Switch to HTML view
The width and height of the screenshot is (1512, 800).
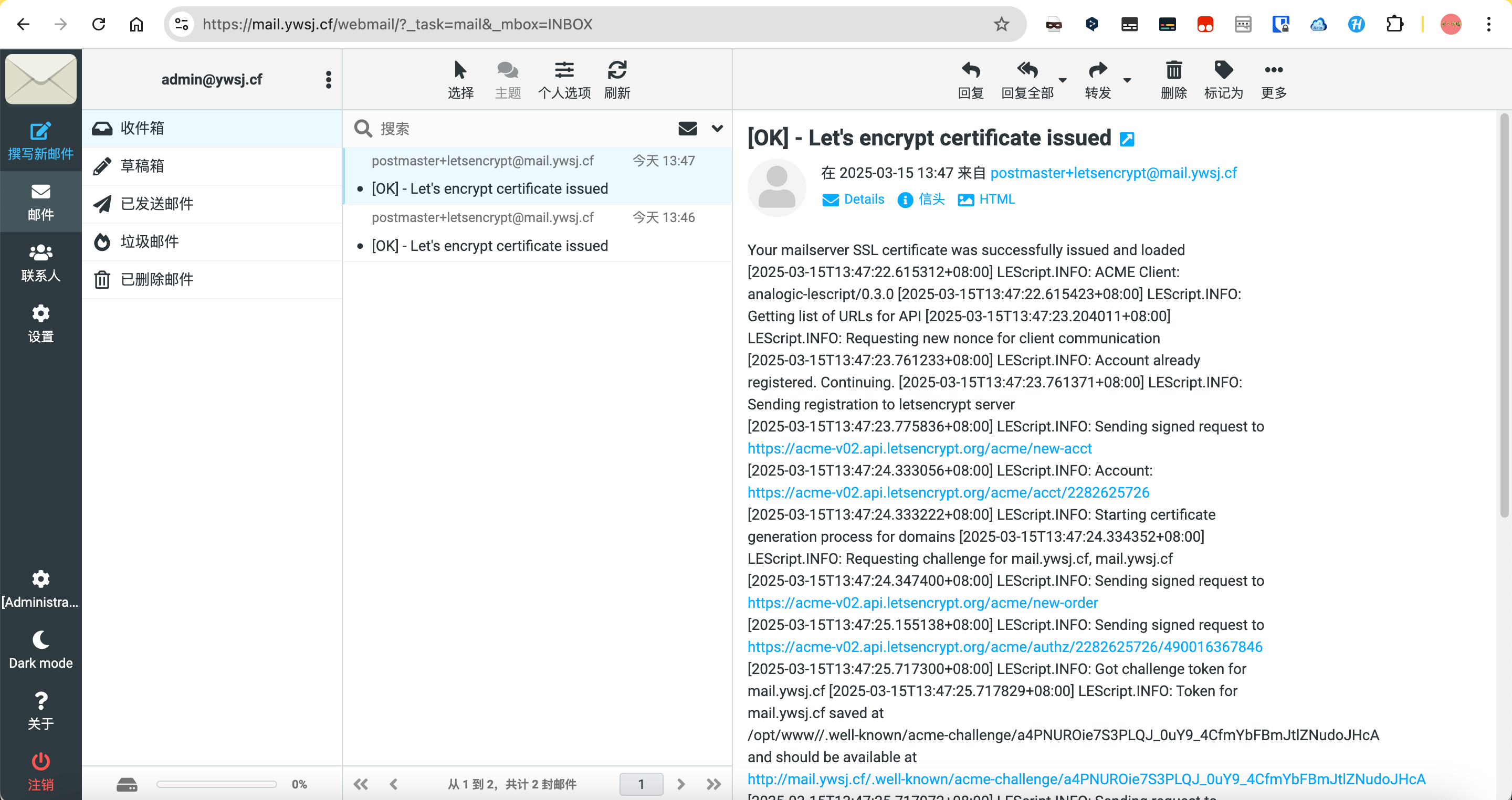[985, 199]
